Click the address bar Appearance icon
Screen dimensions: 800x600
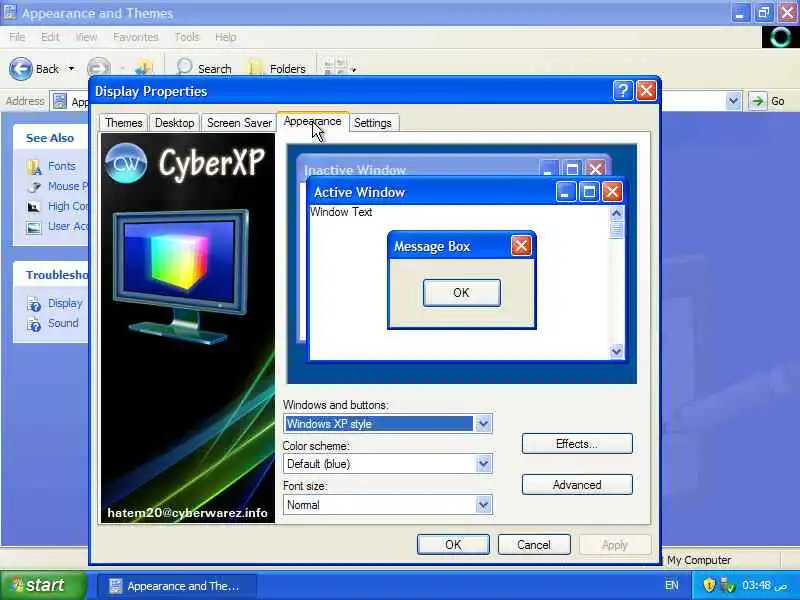point(60,101)
